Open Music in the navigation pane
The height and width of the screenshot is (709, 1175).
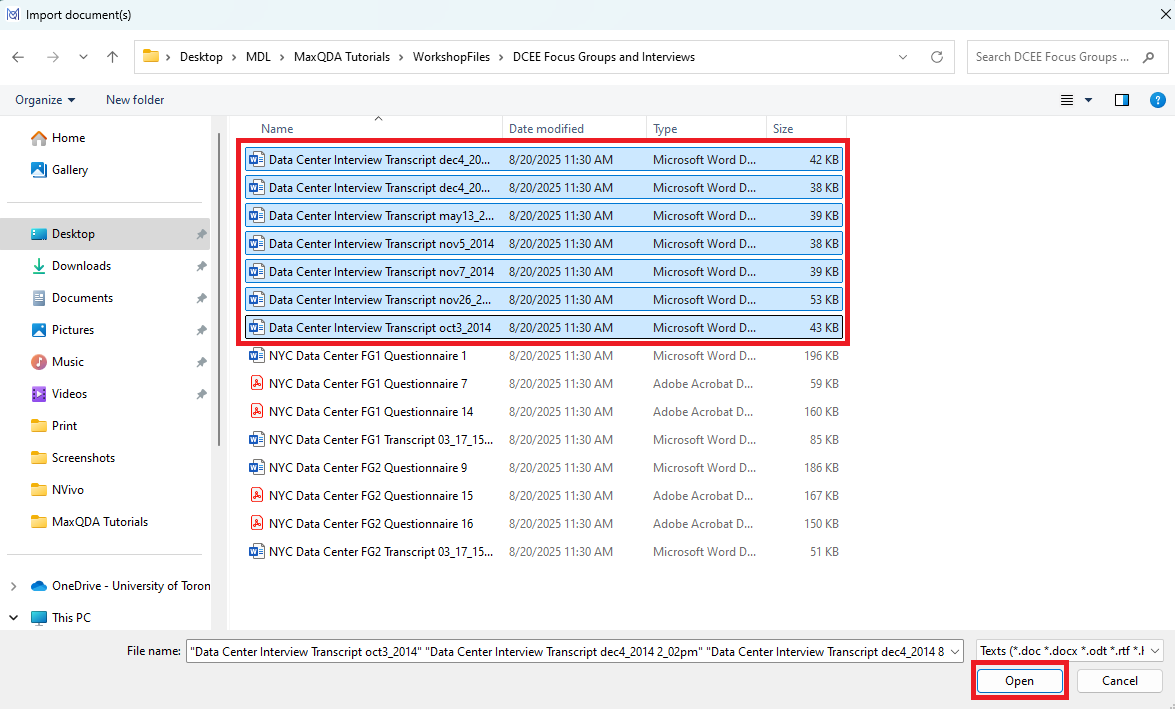point(67,362)
